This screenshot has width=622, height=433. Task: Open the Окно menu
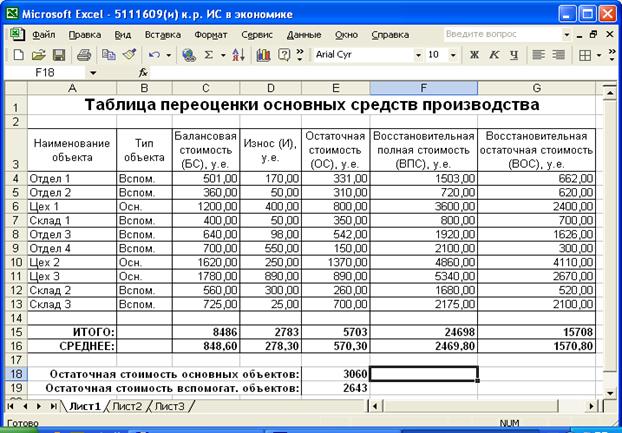[x=346, y=35]
